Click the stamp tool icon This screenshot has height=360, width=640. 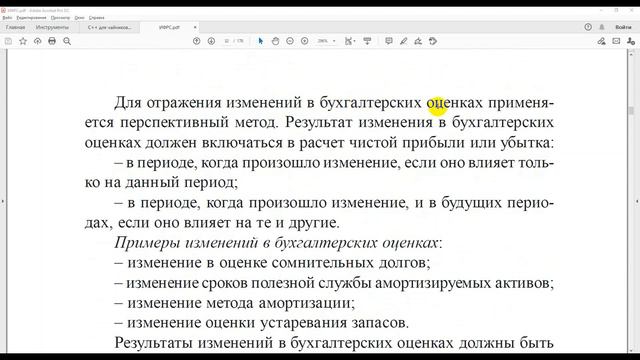click(433, 41)
